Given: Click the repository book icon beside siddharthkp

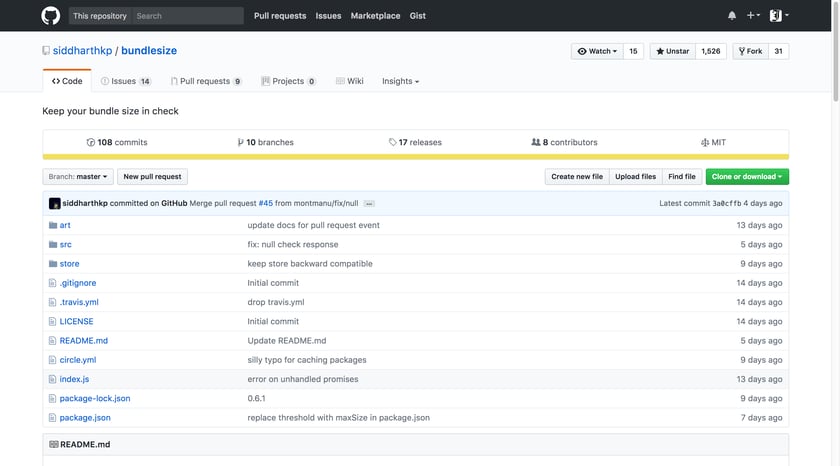Looking at the screenshot, I should tap(46, 51).
